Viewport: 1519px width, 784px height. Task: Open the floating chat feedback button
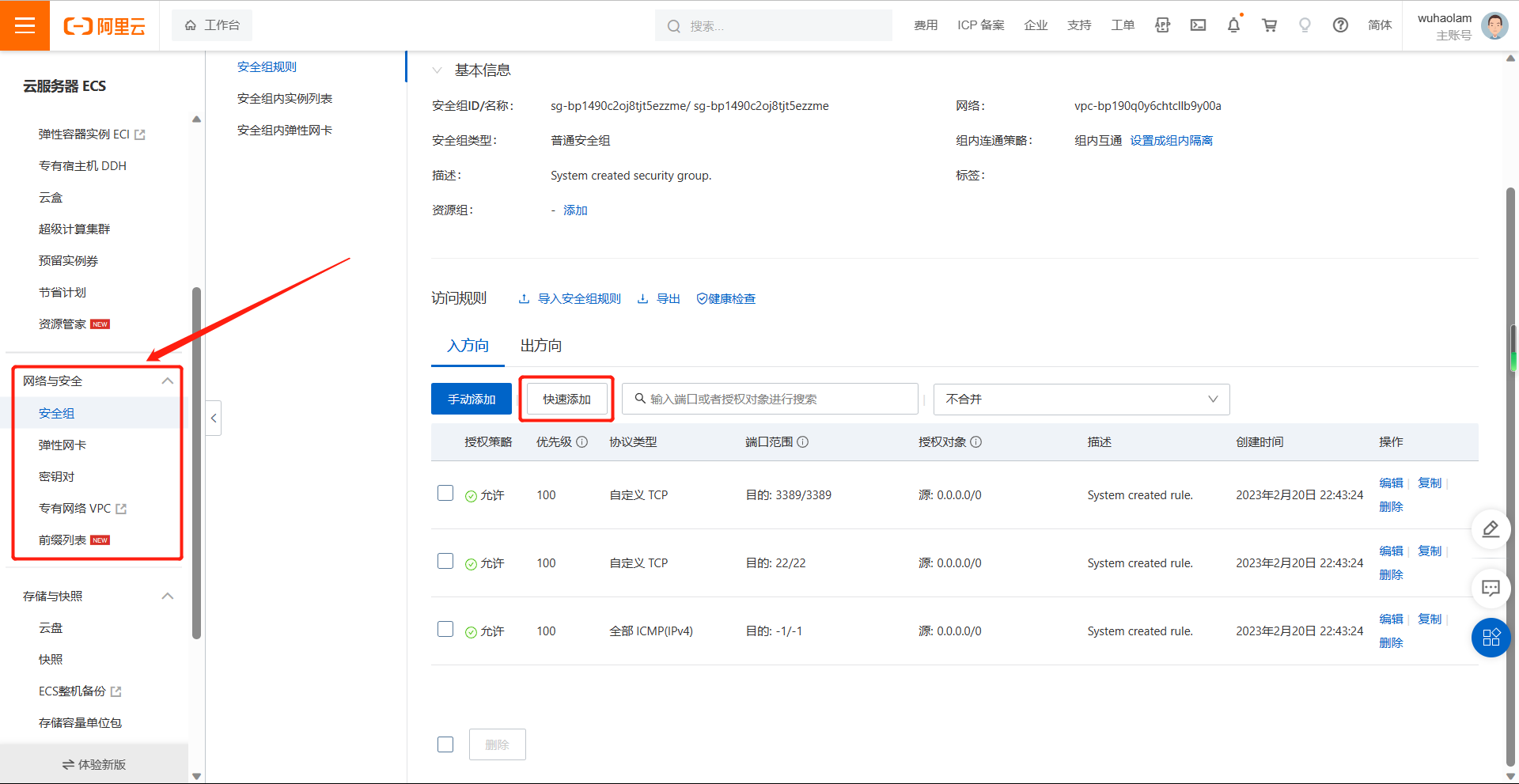(1491, 588)
